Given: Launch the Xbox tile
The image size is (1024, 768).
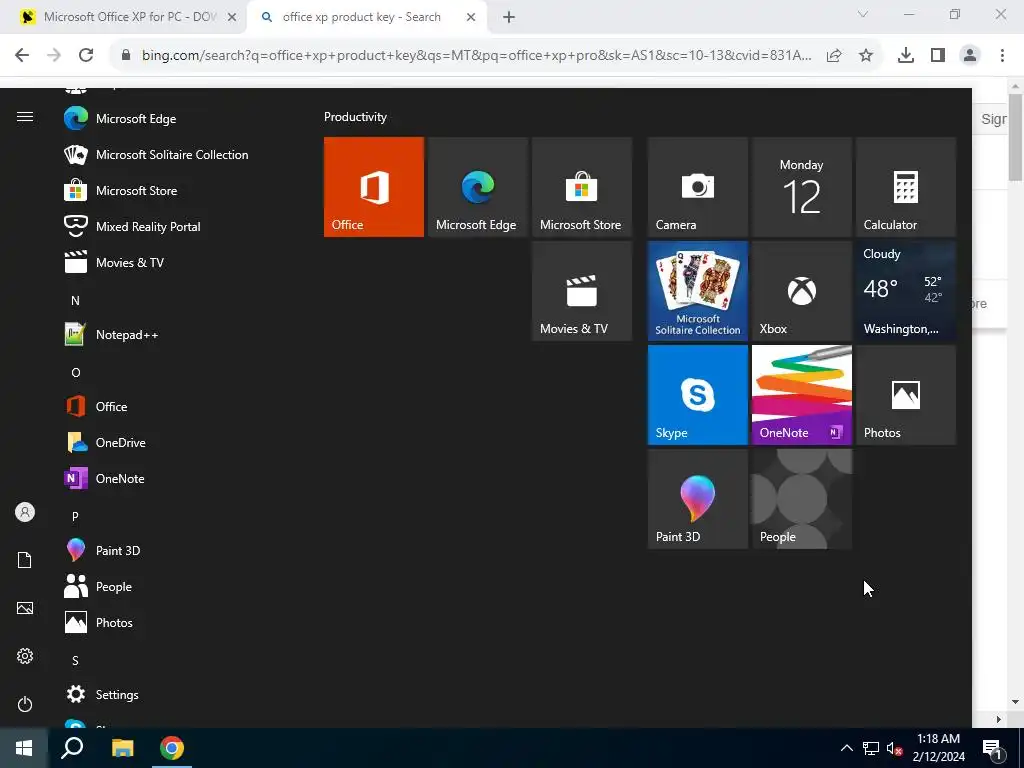Looking at the screenshot, I should point(801,291).
